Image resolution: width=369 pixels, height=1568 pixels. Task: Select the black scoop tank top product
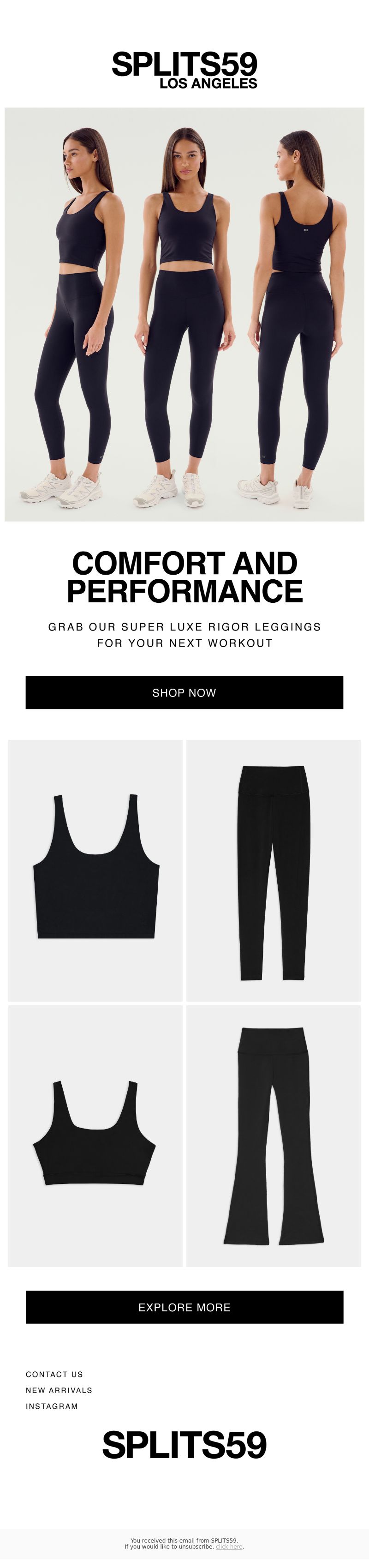pos(95,870)
